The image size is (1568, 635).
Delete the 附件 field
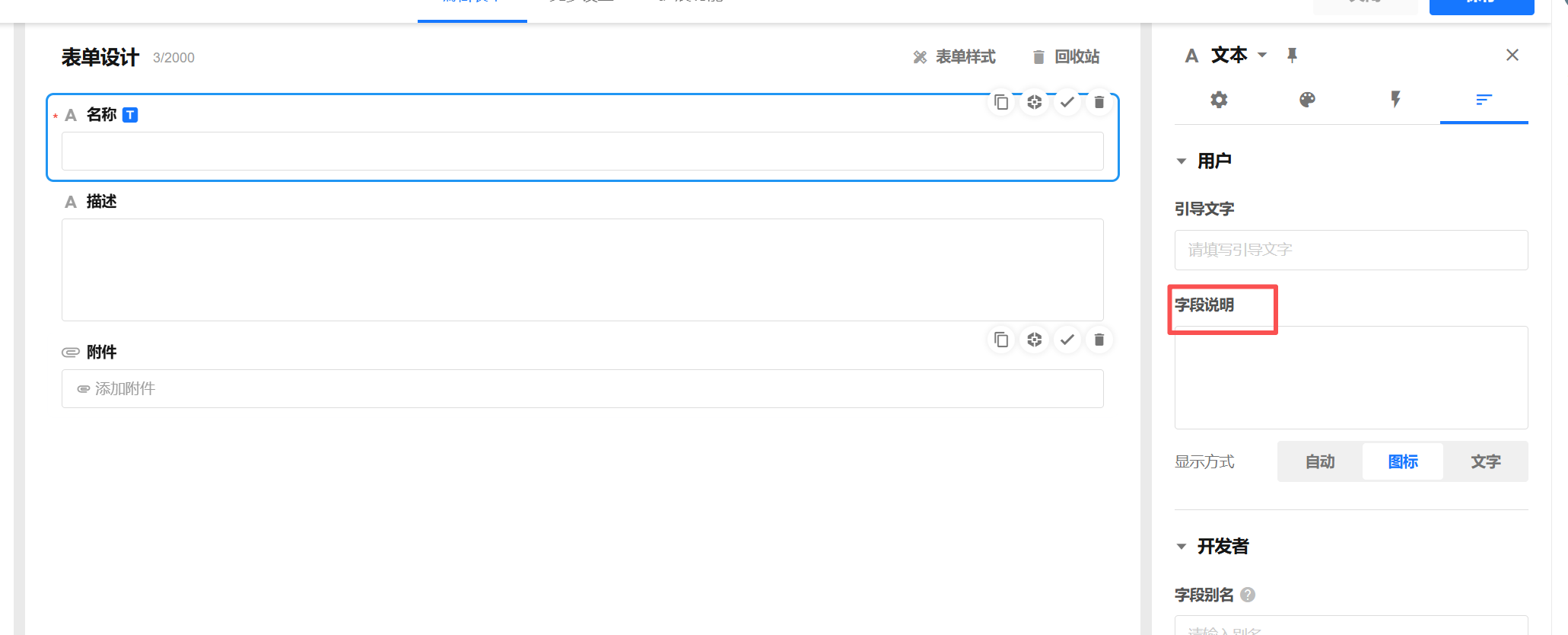click(1099, 340)
